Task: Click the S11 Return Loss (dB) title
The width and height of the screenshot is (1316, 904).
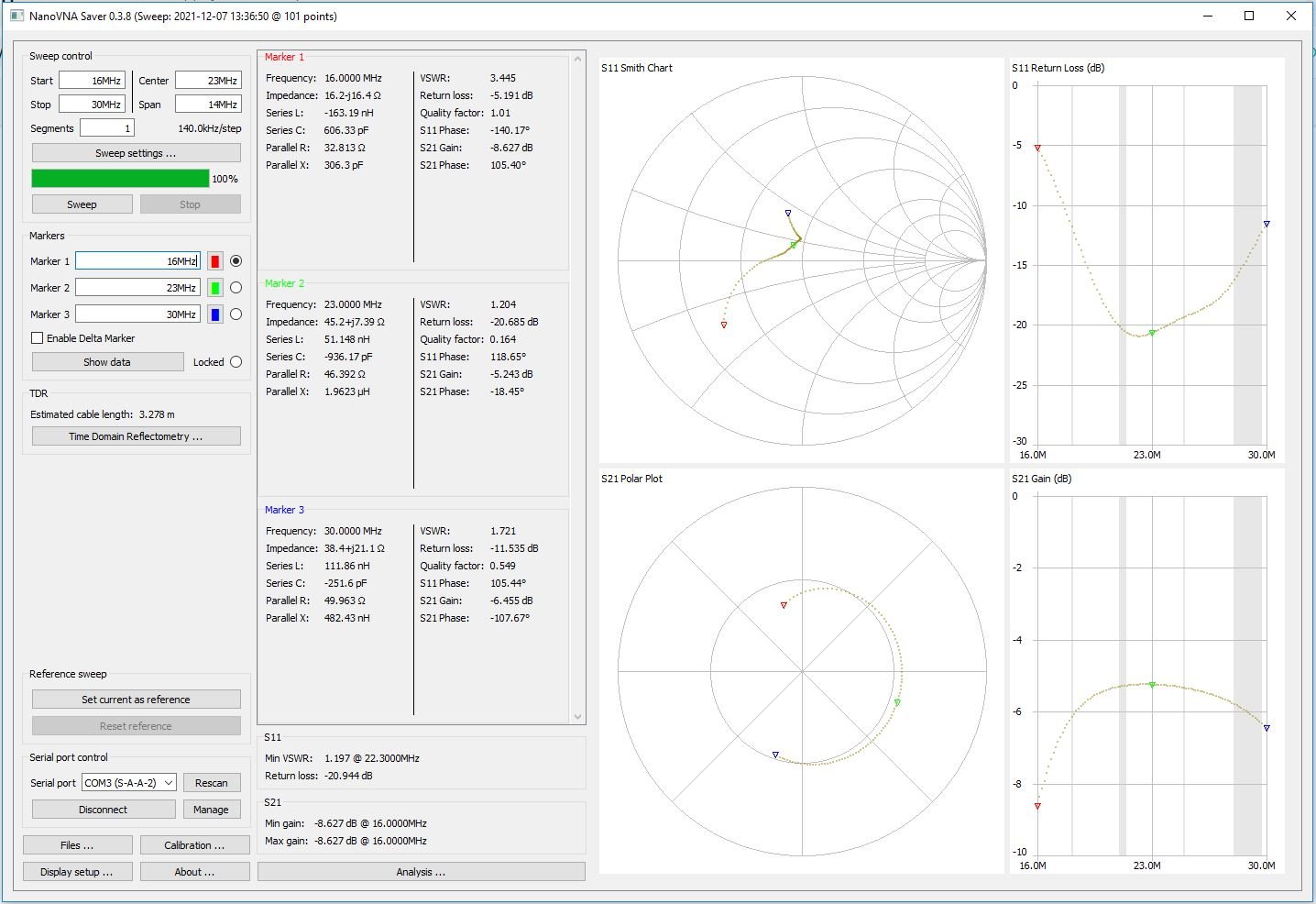Action: point(1058,68)
